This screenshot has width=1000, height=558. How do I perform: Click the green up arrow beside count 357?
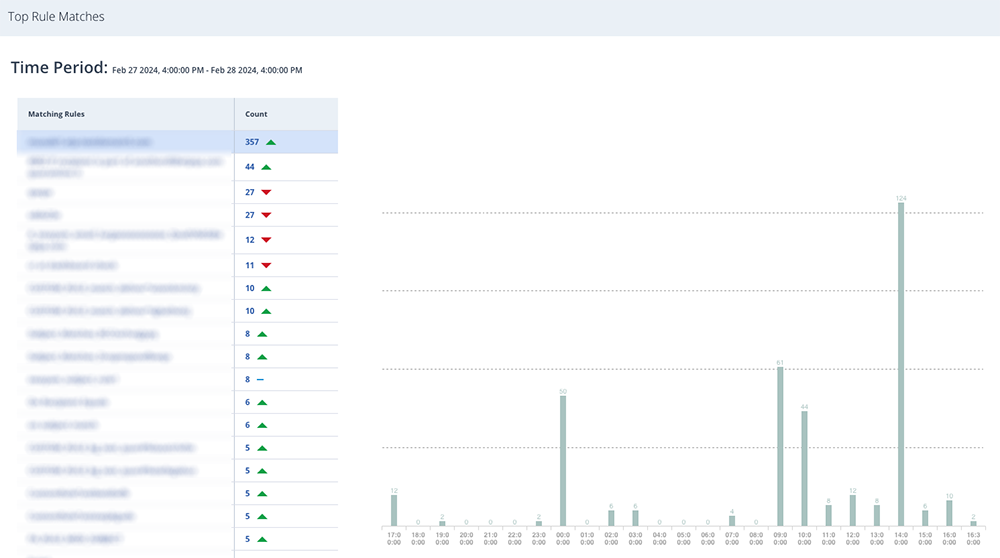271,142
